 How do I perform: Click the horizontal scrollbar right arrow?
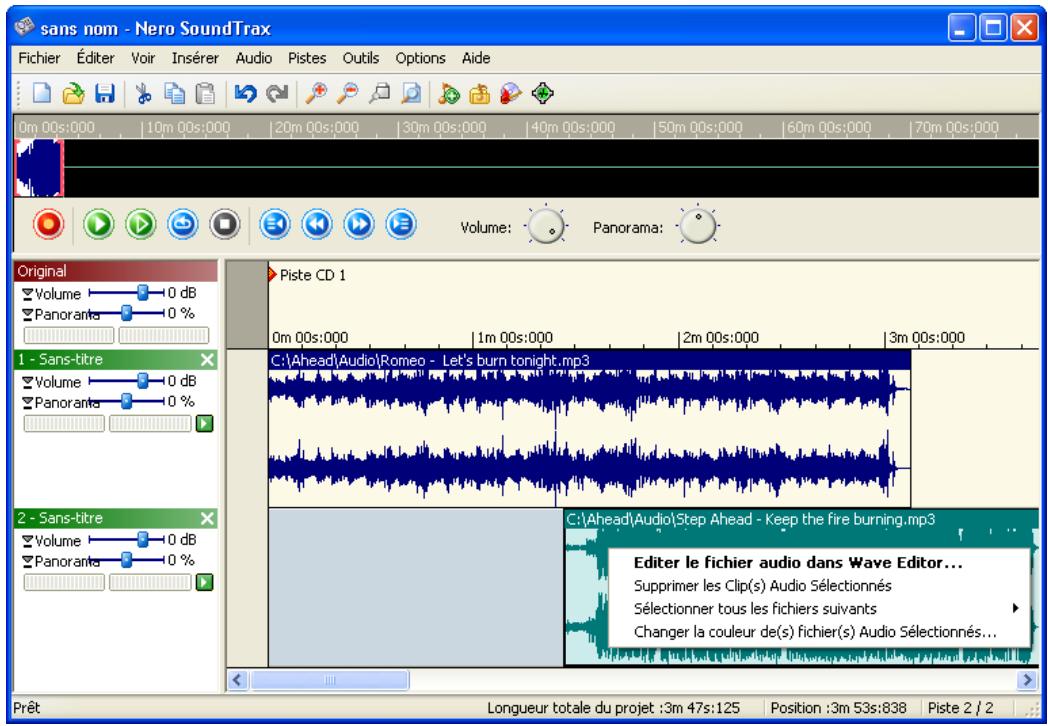[1027, 681]
